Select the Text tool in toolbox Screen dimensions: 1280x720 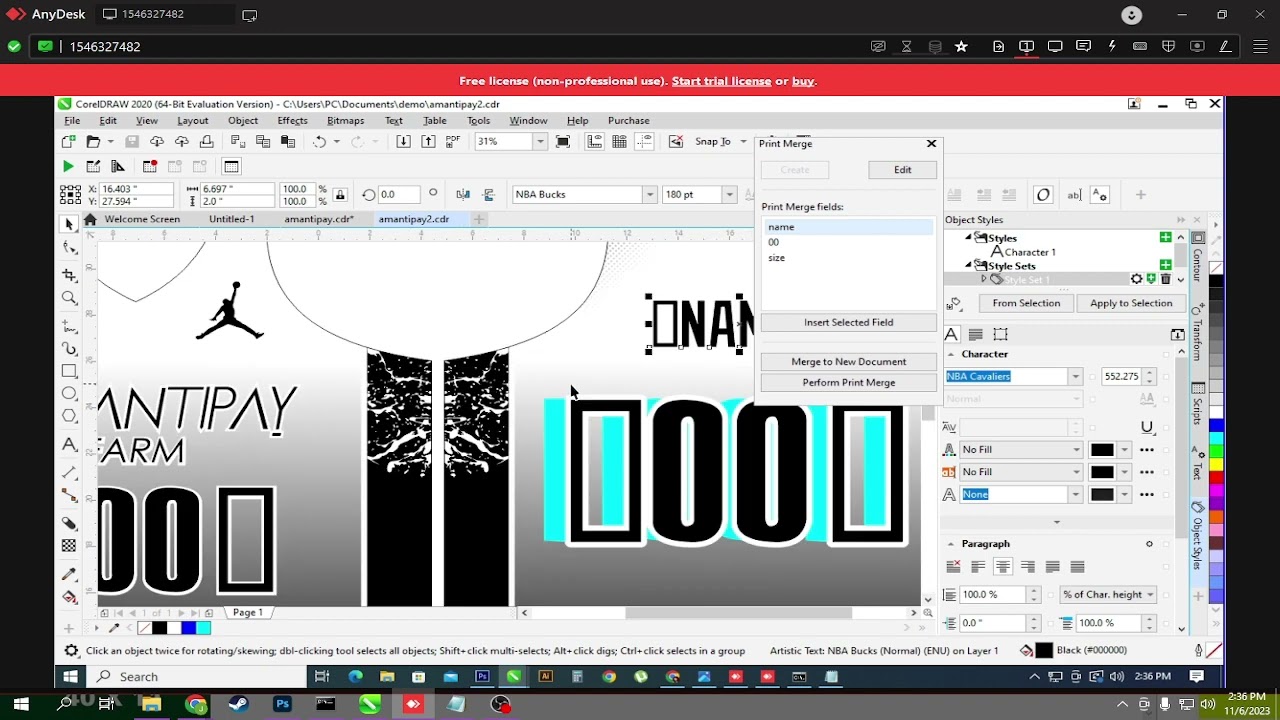69,444
